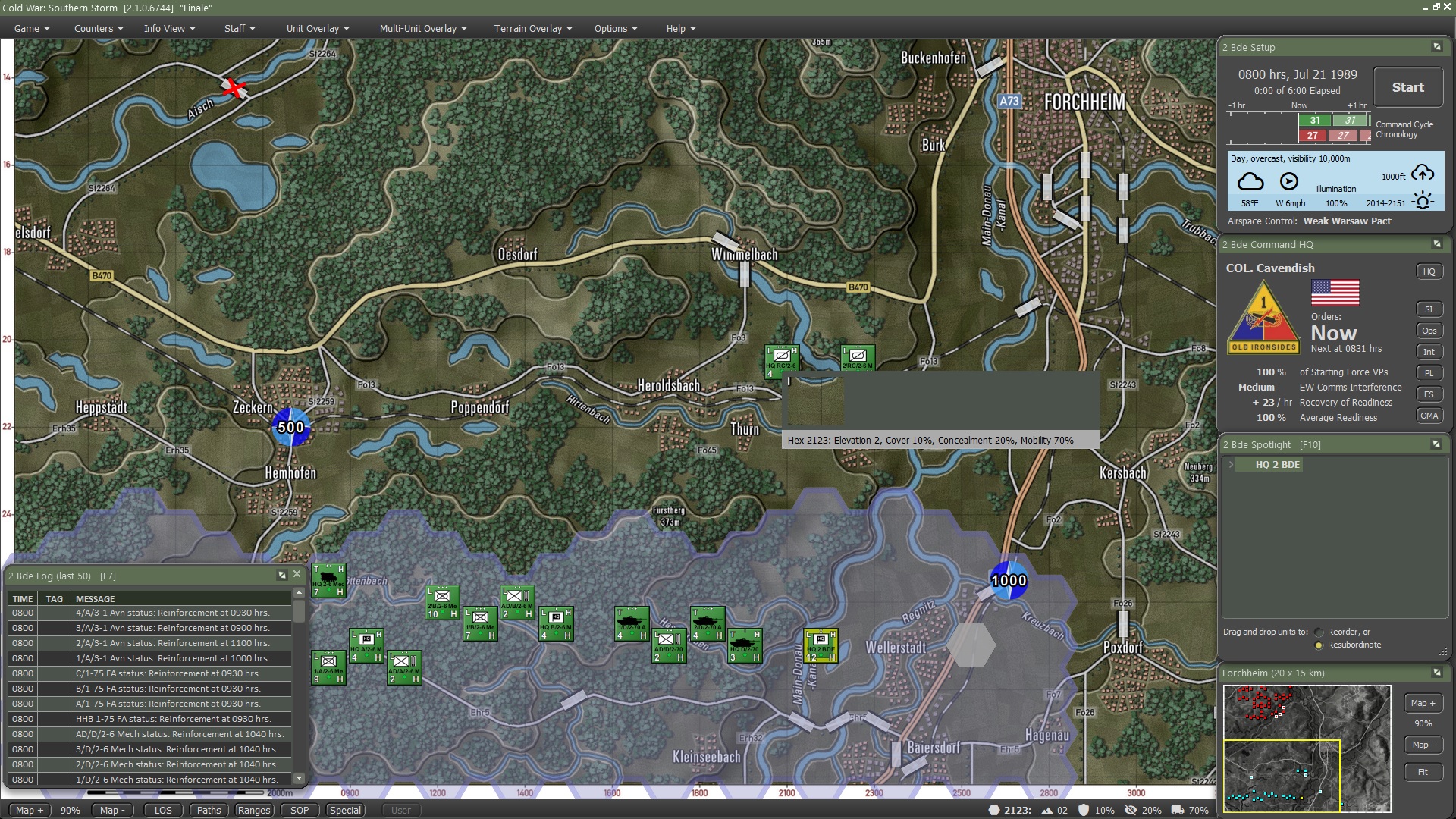Select the HQ 2 BDE headquarters counter

pyautogui.click(x=821, y=646)
